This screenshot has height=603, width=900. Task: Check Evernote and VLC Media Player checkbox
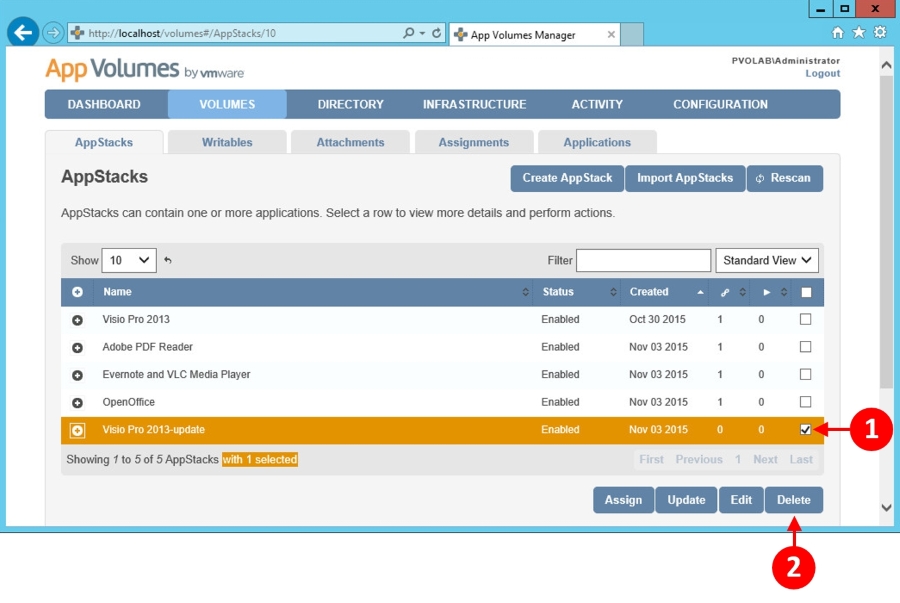[805, 374]
